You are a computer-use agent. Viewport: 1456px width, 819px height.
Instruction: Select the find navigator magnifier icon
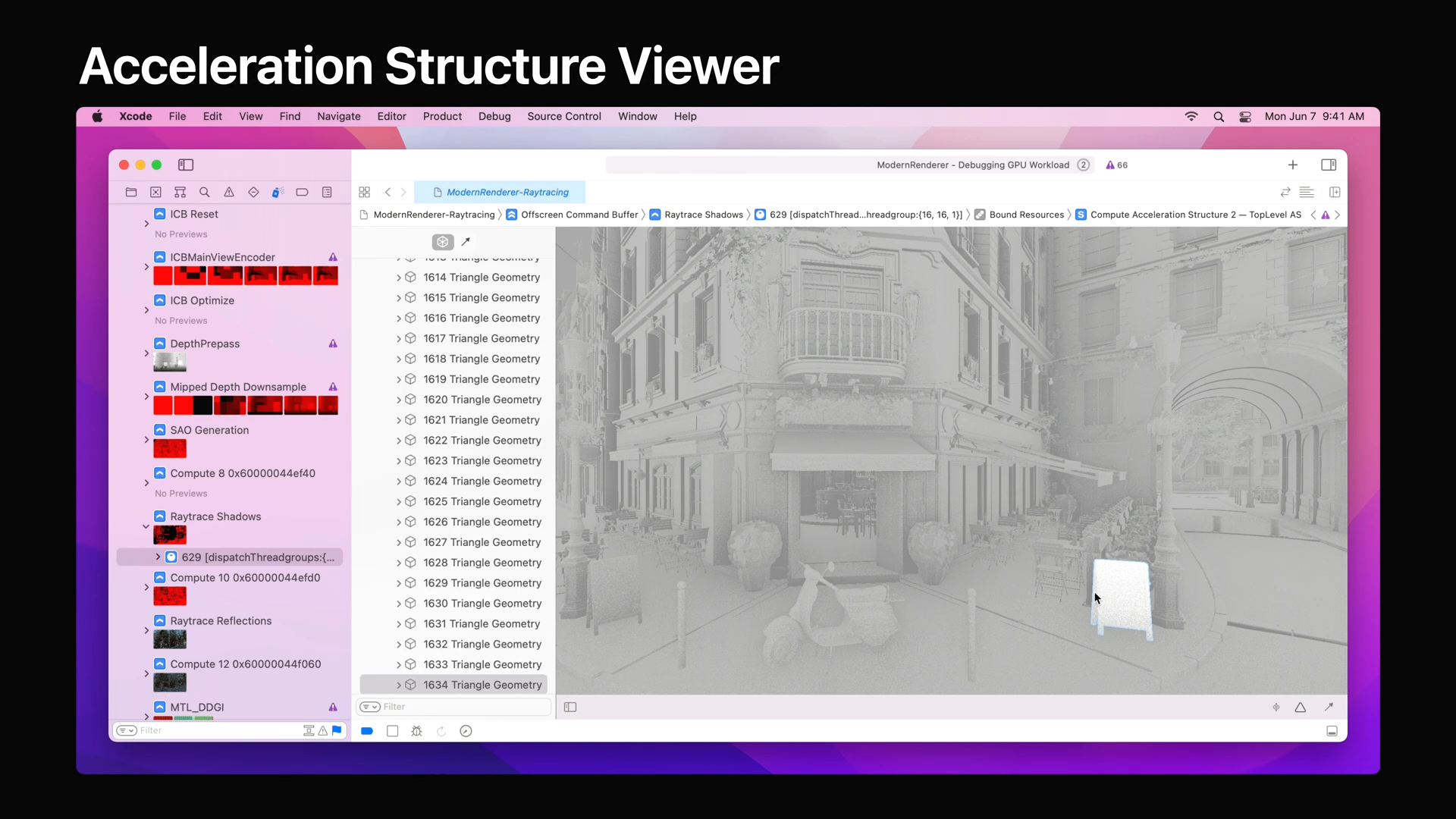coord(205,193)
